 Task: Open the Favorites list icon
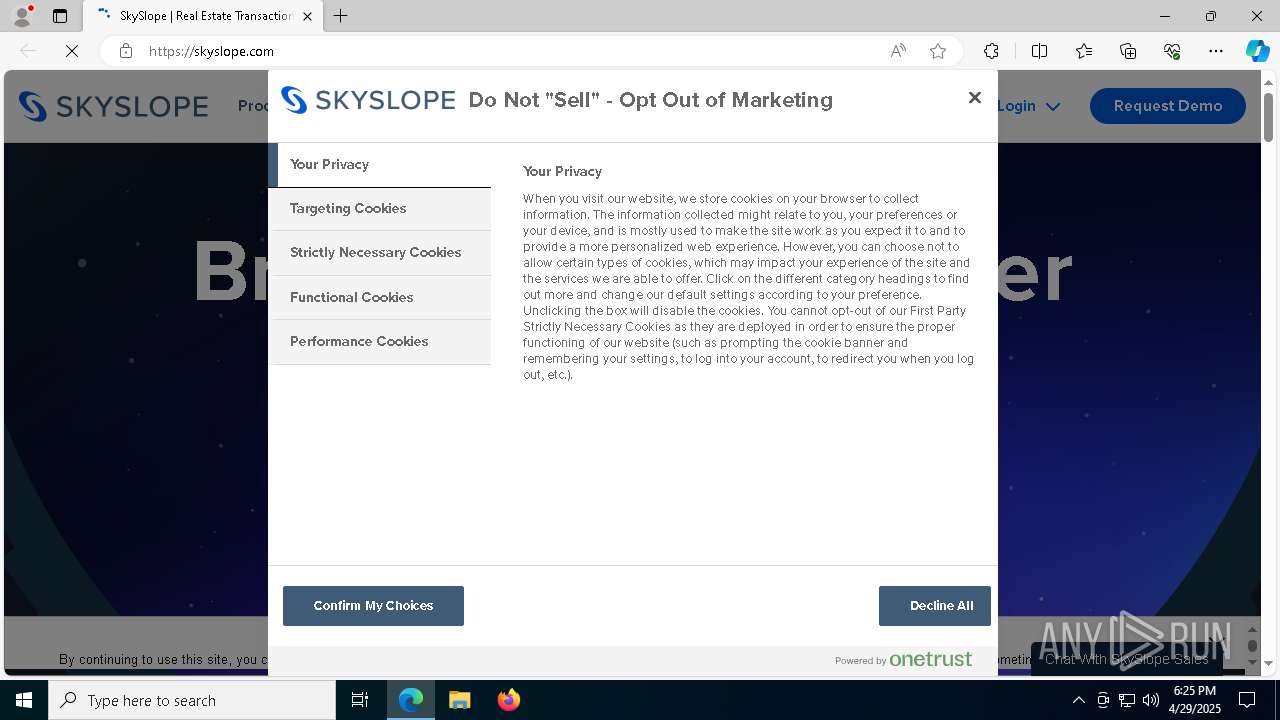[x=1084, y=51]
